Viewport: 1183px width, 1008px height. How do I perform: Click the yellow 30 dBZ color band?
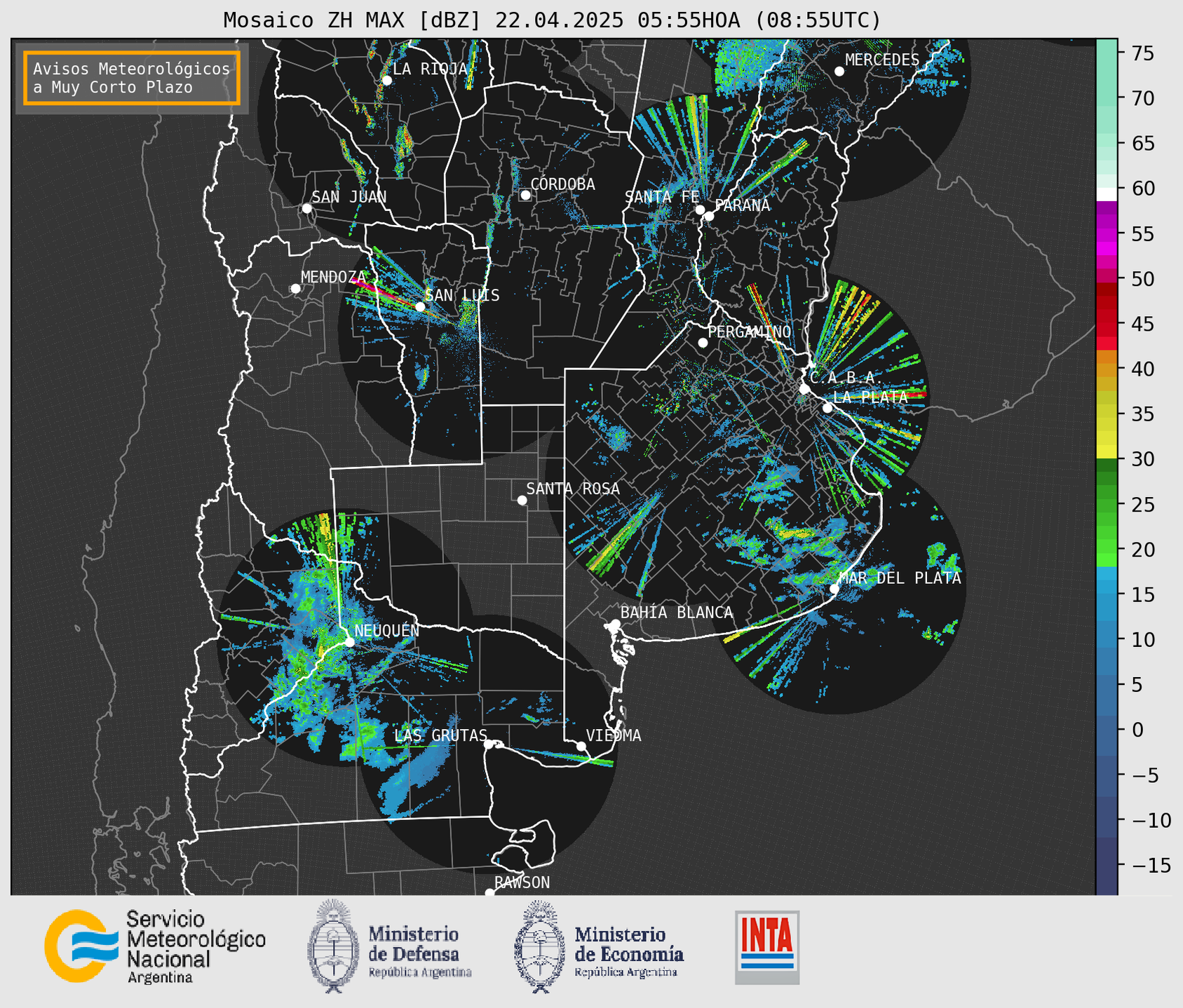[1107, 452]
